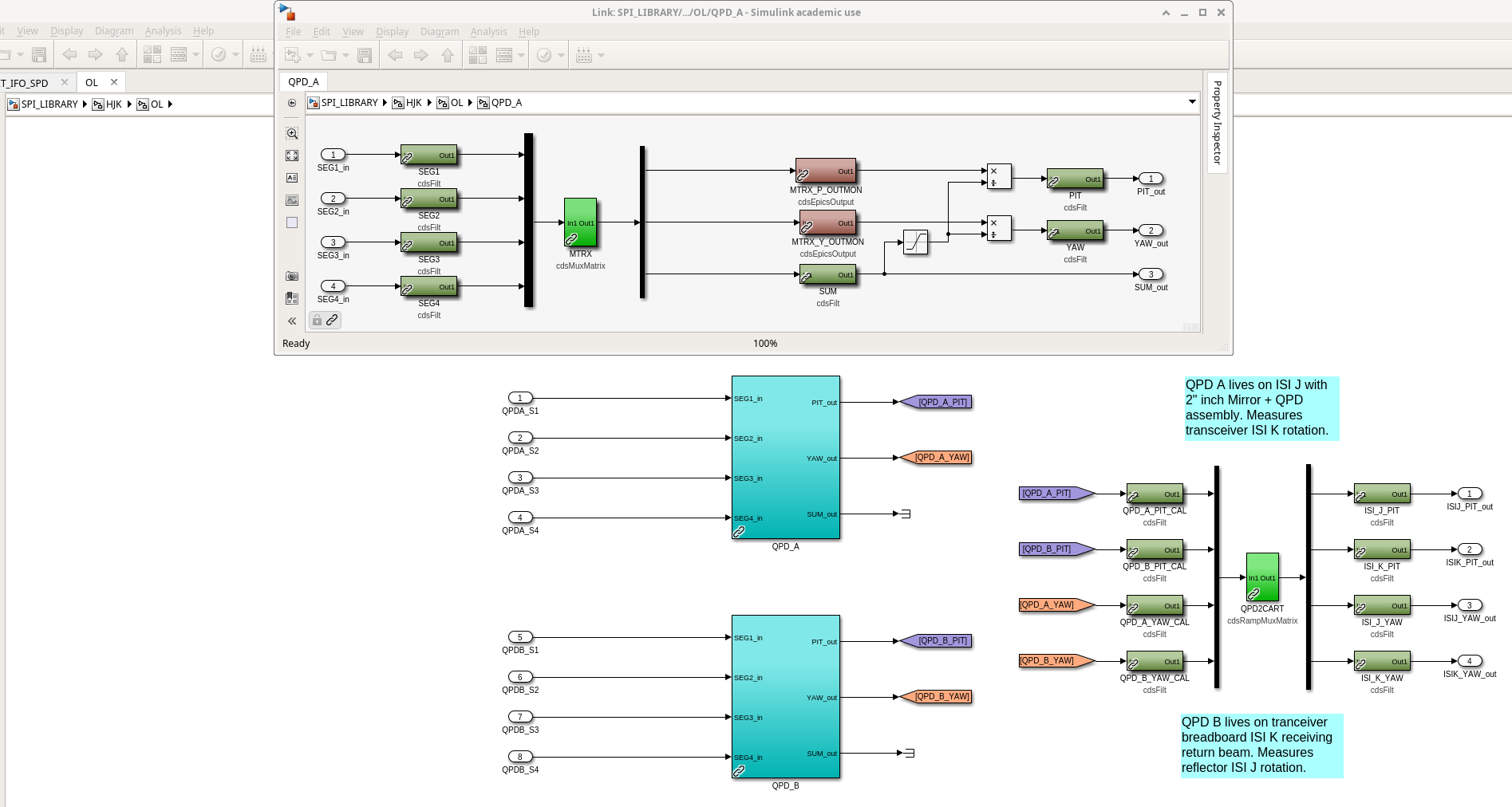Go to HJK in QPD_A breadcrumb

(413, 103)
